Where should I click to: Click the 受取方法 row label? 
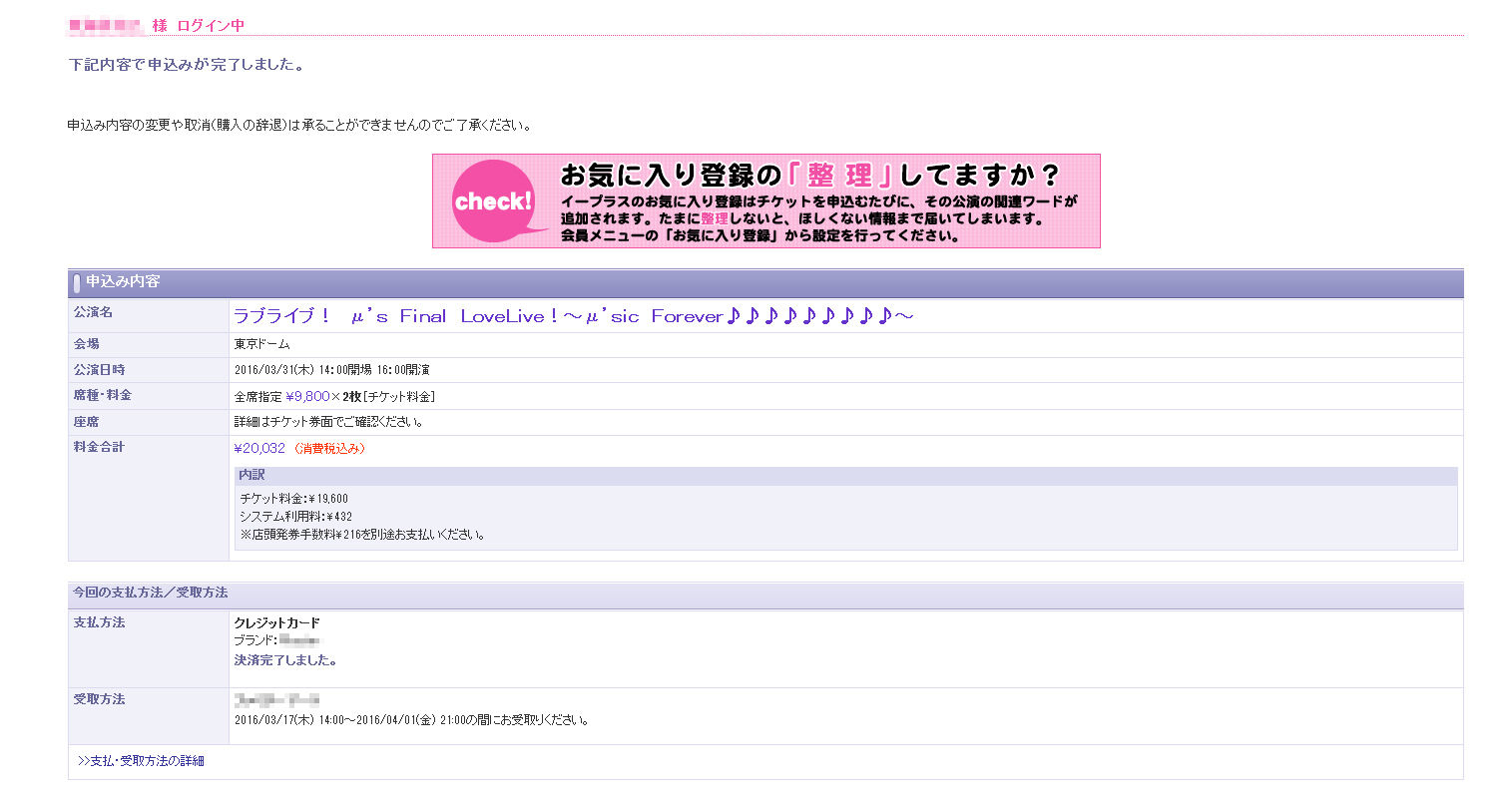[x=100, y=699]
